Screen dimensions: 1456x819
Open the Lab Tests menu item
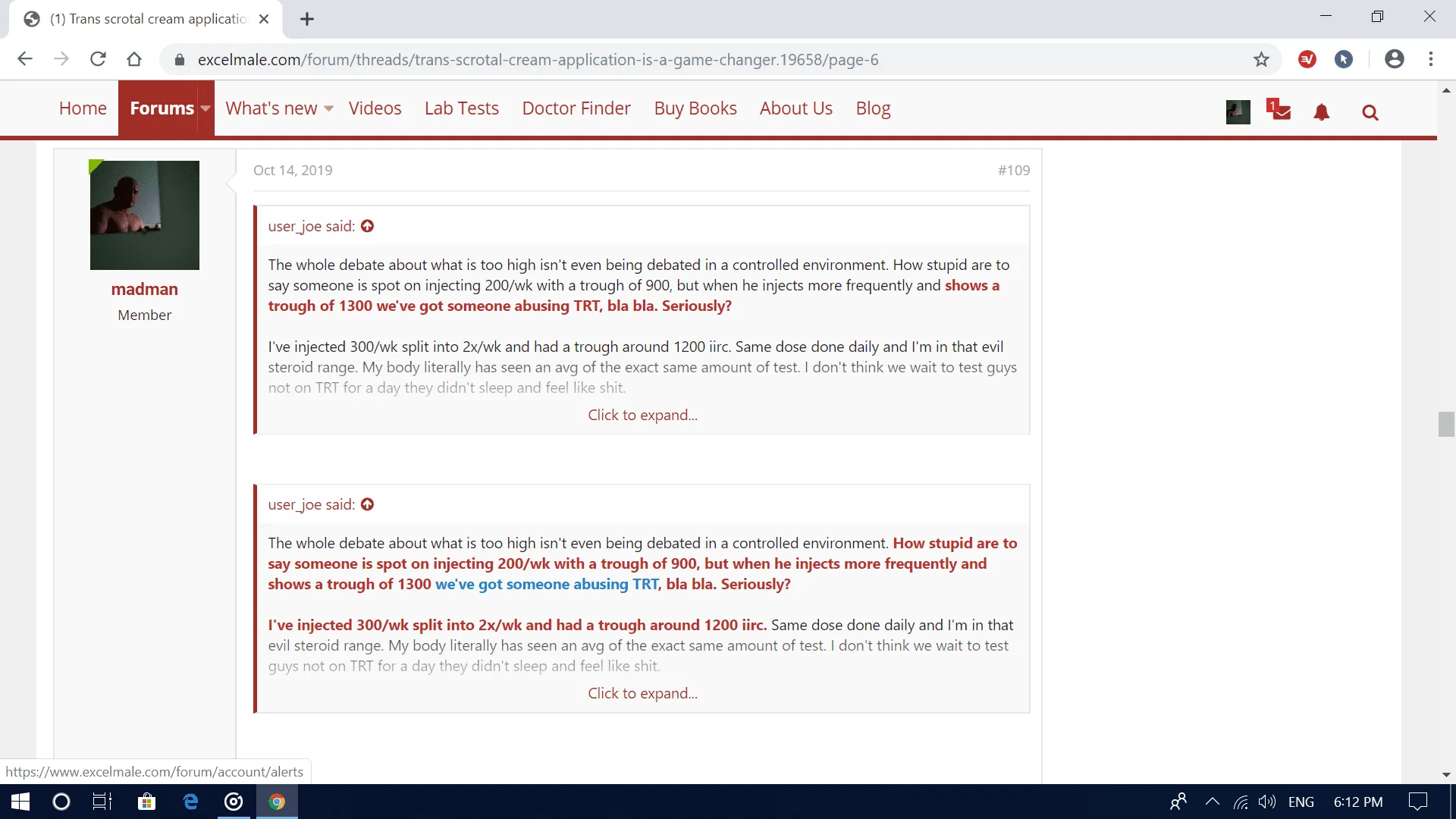[x=461, y=108]
